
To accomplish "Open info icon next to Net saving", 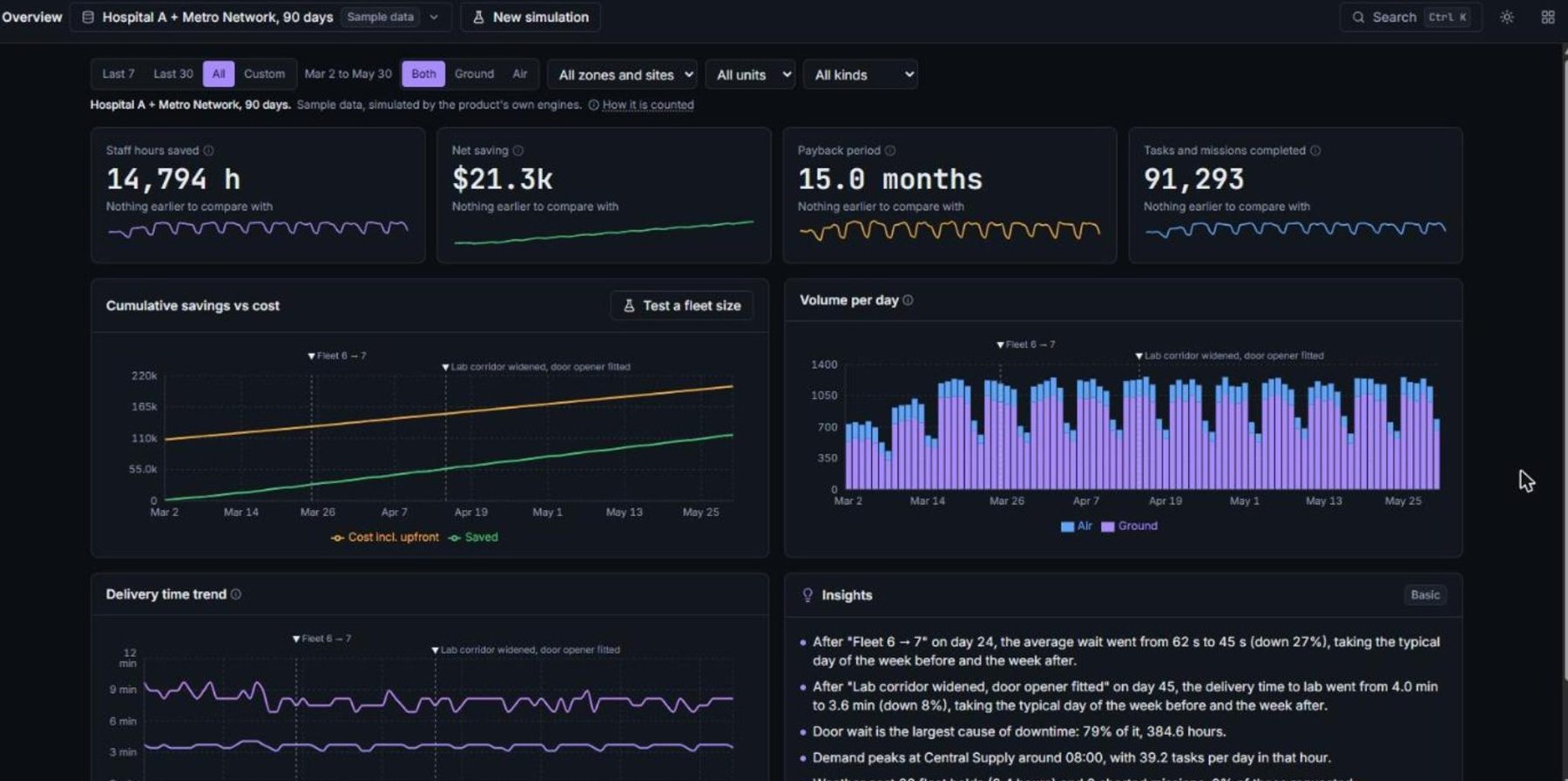I will [x=518, y=151].
